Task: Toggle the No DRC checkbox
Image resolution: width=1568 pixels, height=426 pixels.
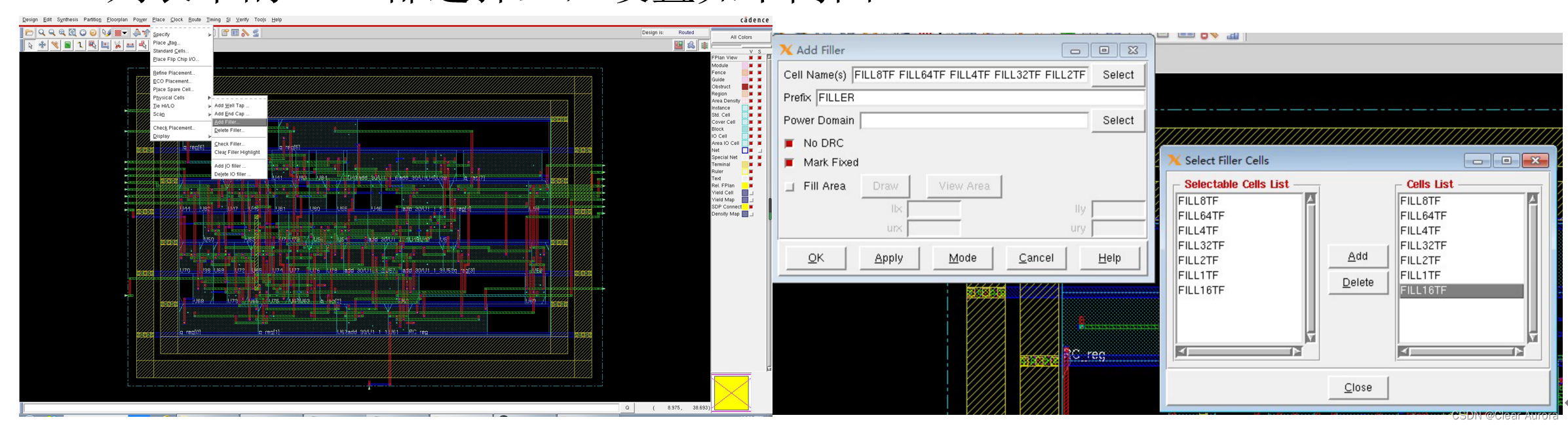Action: pyautogui.click(x=790, y=143)
